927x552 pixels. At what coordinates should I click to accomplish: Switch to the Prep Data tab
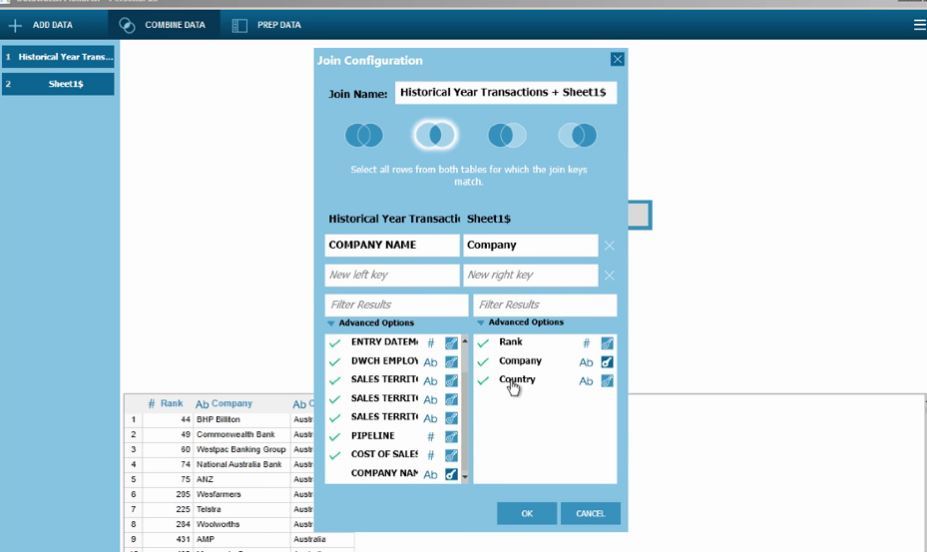(x=267, y=25)
